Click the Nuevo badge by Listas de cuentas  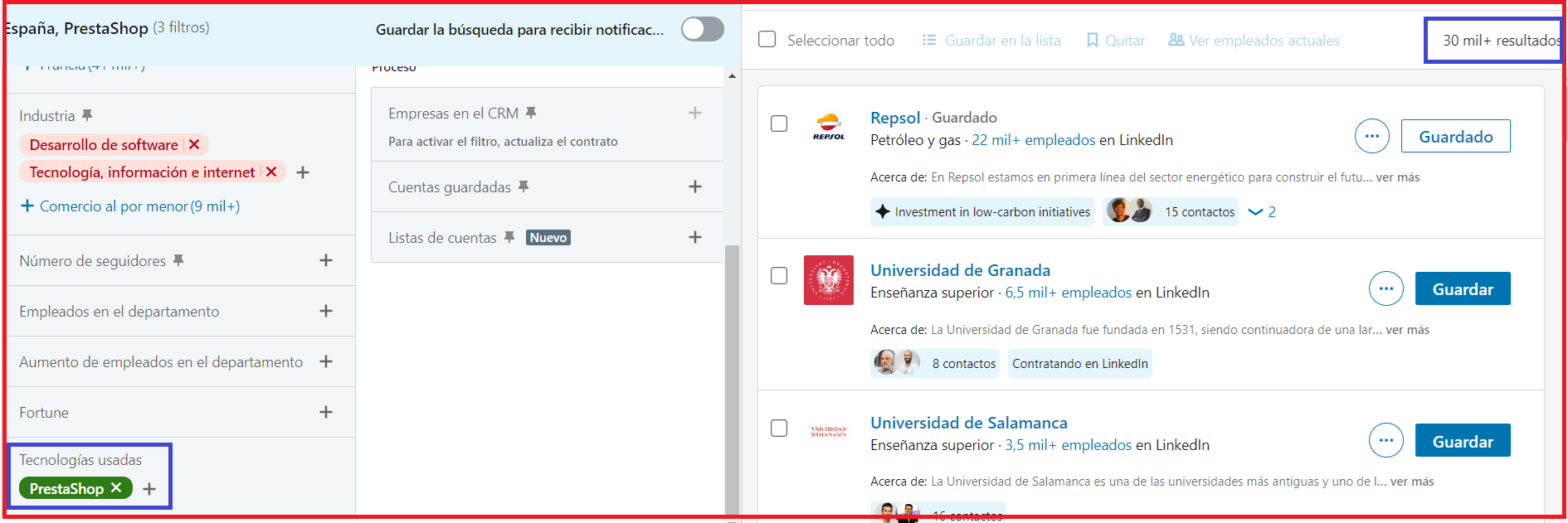[x=548, y=237]
